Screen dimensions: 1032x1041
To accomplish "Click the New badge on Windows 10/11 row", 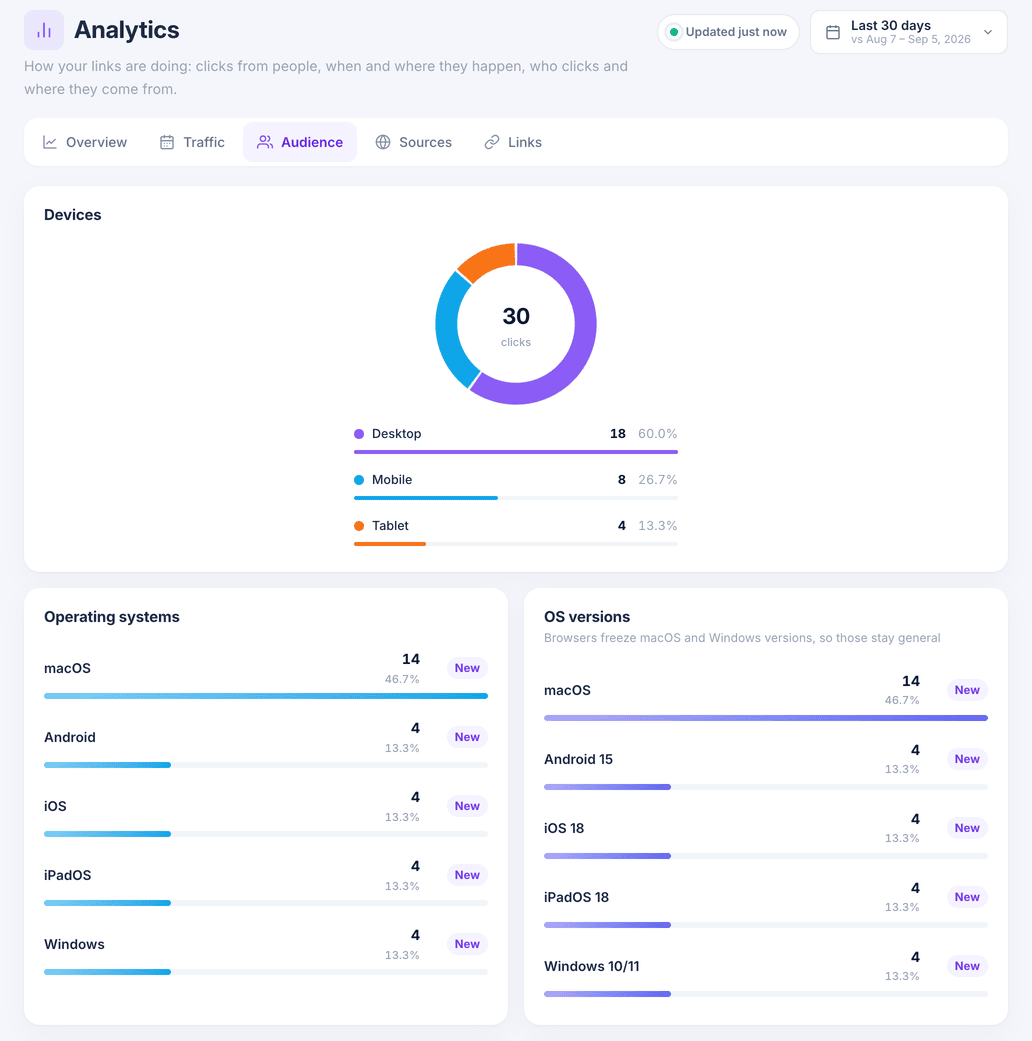I will click(x=967, y=966).
